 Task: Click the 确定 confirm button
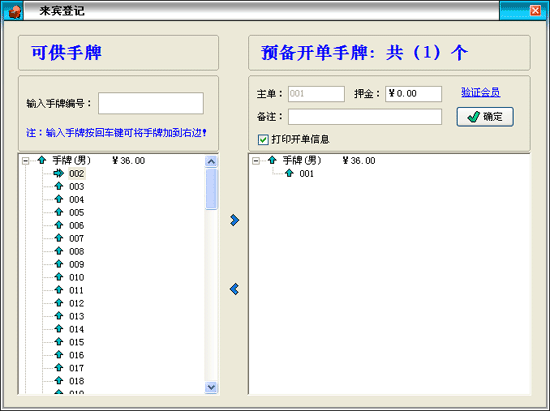click(485, 117)
